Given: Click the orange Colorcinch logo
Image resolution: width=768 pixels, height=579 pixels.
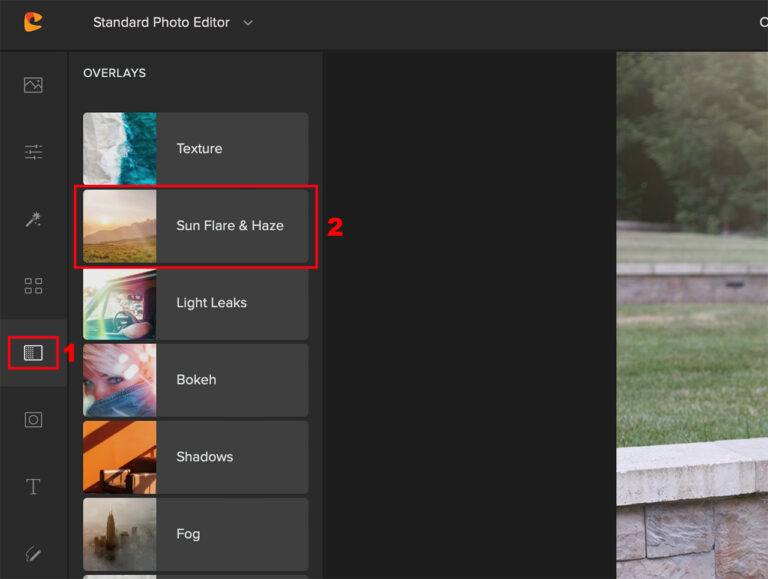Looking at the screenshot, I should tap(33, 22).
